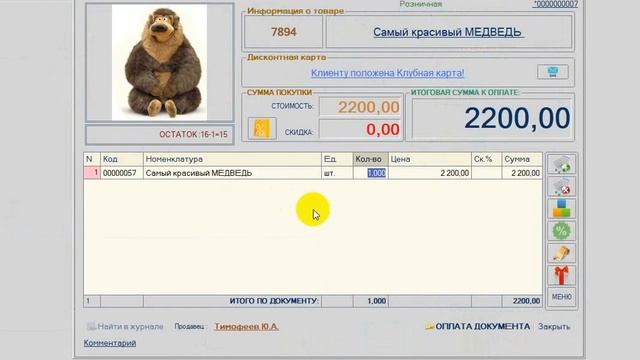Select the quantity cell 1,000 in row
This screenshot has width=640, height=360.
click(x=371, y=173)
